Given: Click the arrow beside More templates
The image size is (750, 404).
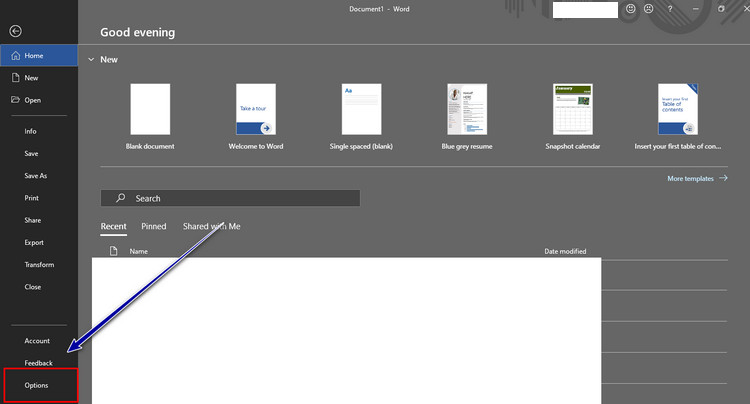Looking at the screenshot, I should click(x=723, y=178).
